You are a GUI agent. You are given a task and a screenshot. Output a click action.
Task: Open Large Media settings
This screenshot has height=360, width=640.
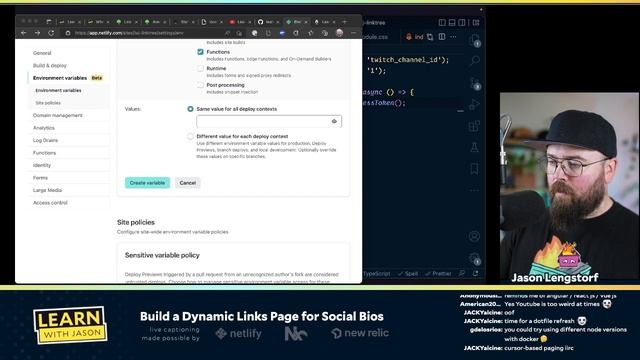pos(47,190)
